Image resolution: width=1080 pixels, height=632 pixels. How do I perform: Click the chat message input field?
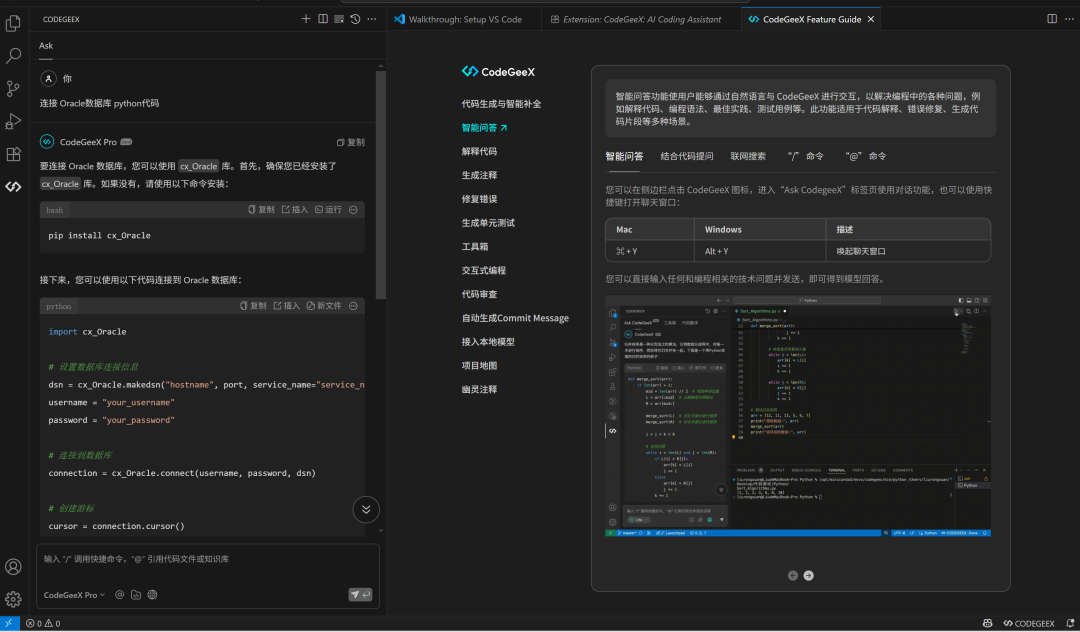click(x=207, y=559)
